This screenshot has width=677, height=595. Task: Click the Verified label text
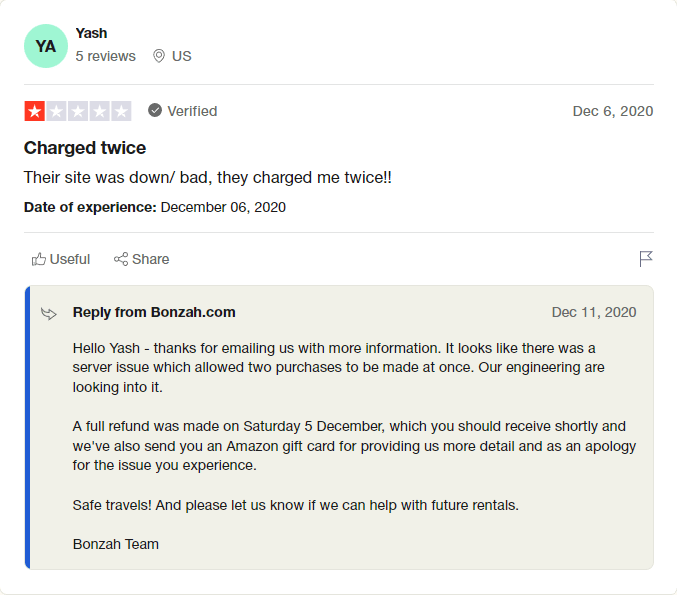[192, 111]
